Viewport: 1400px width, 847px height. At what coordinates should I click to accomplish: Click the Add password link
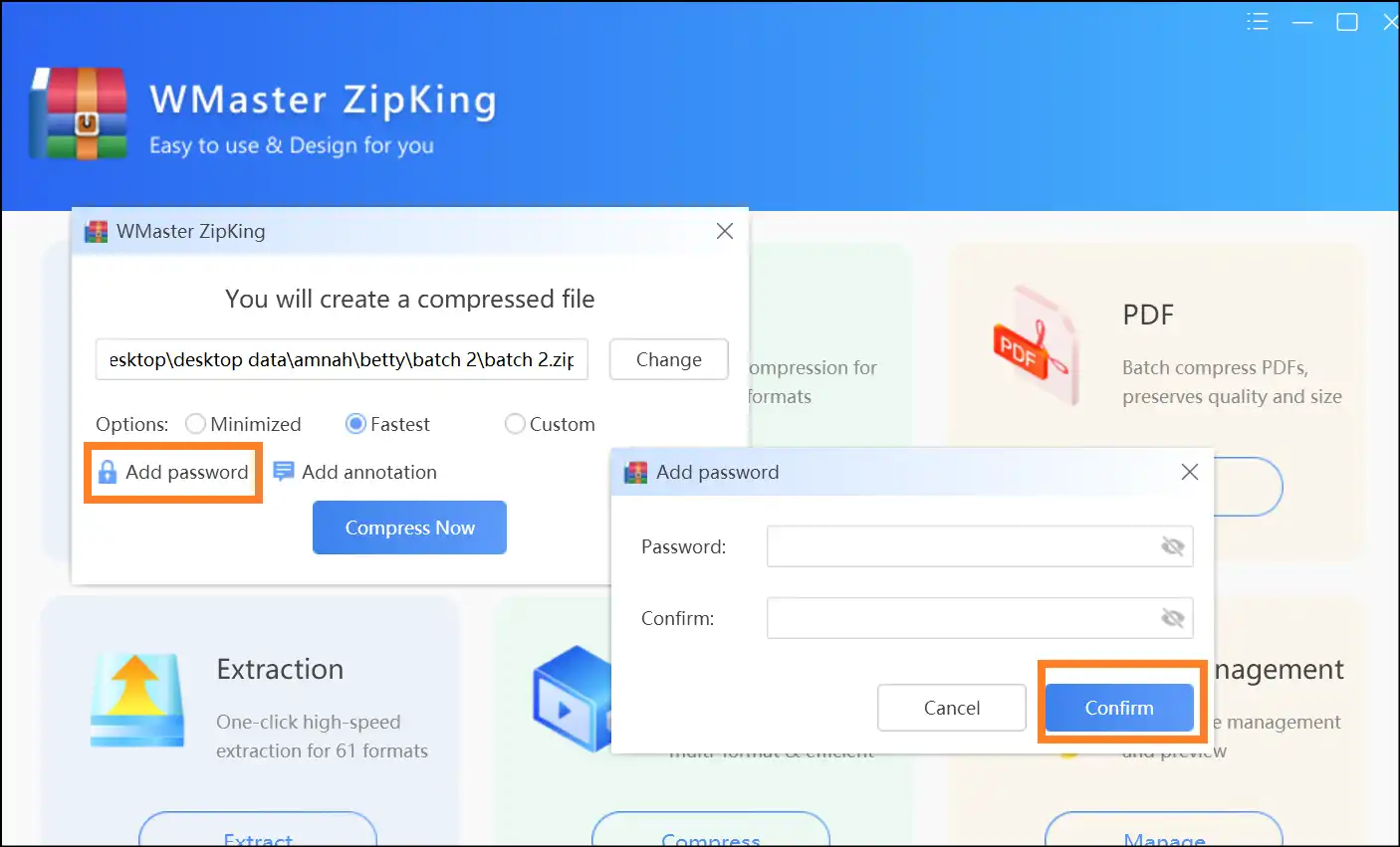coord(187,472)
